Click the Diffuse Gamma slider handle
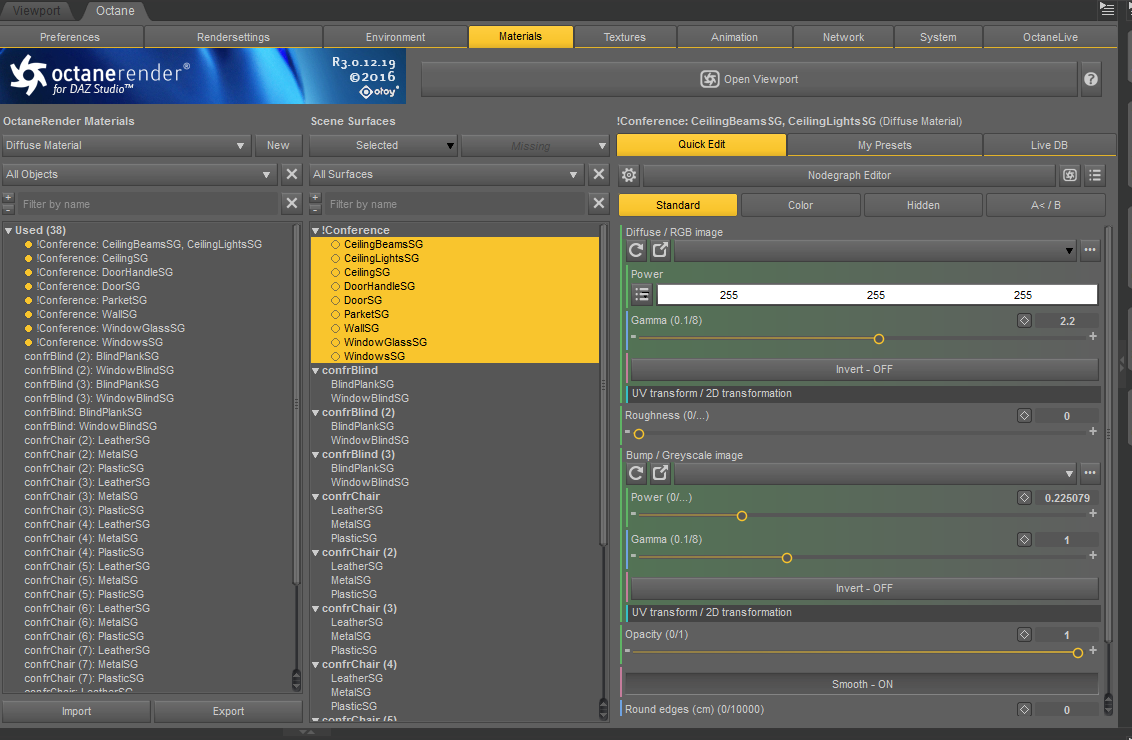The image size is (1132, 740). [x=879, y=339]
